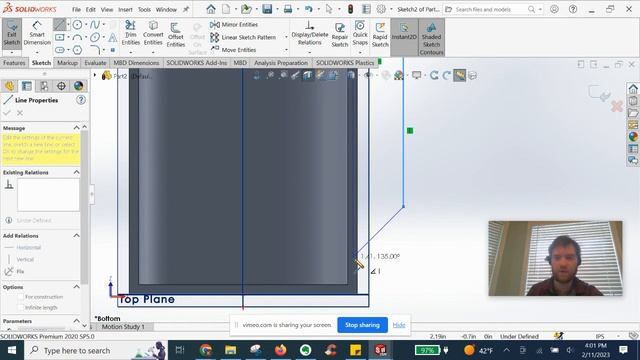Open the DimXpertManager tab
This screenshot has width=640, height=360.
tap(61, 86)
